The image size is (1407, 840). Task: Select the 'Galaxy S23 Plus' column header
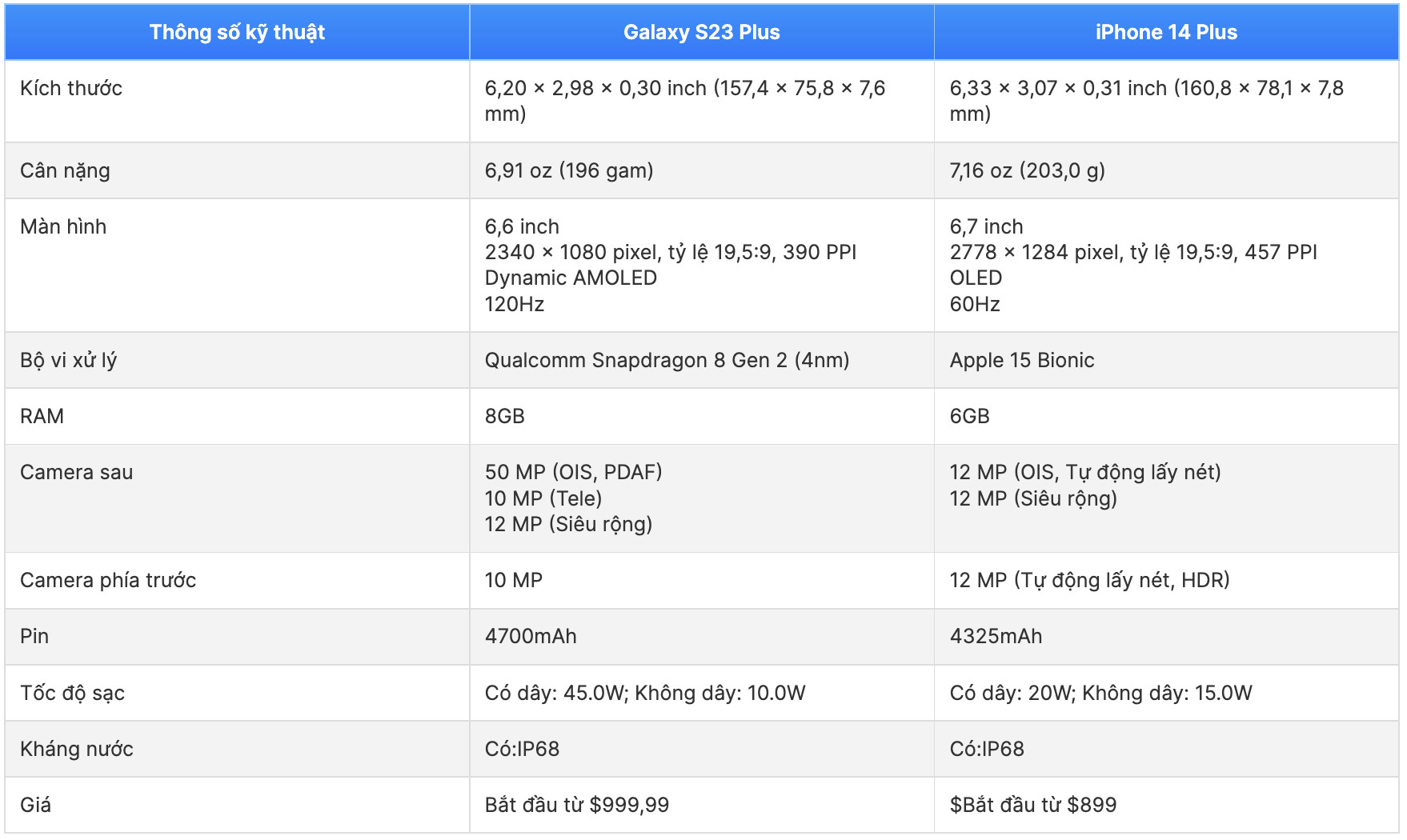701,32
